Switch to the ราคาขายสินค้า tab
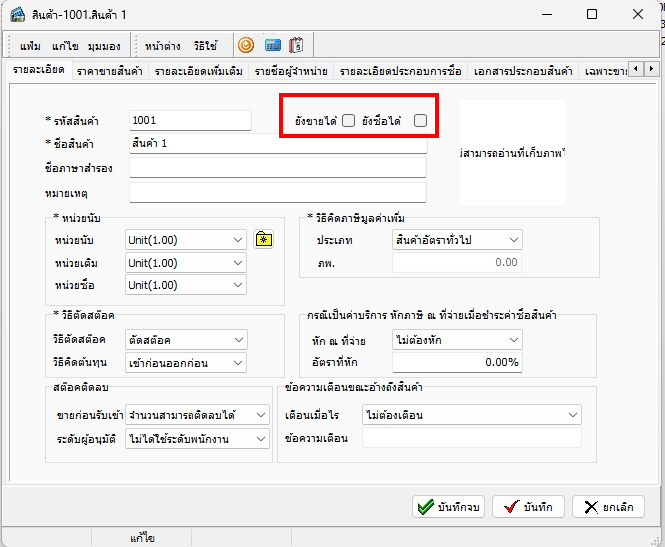This screenshot has width=665, height=547. tap(110, 71)
